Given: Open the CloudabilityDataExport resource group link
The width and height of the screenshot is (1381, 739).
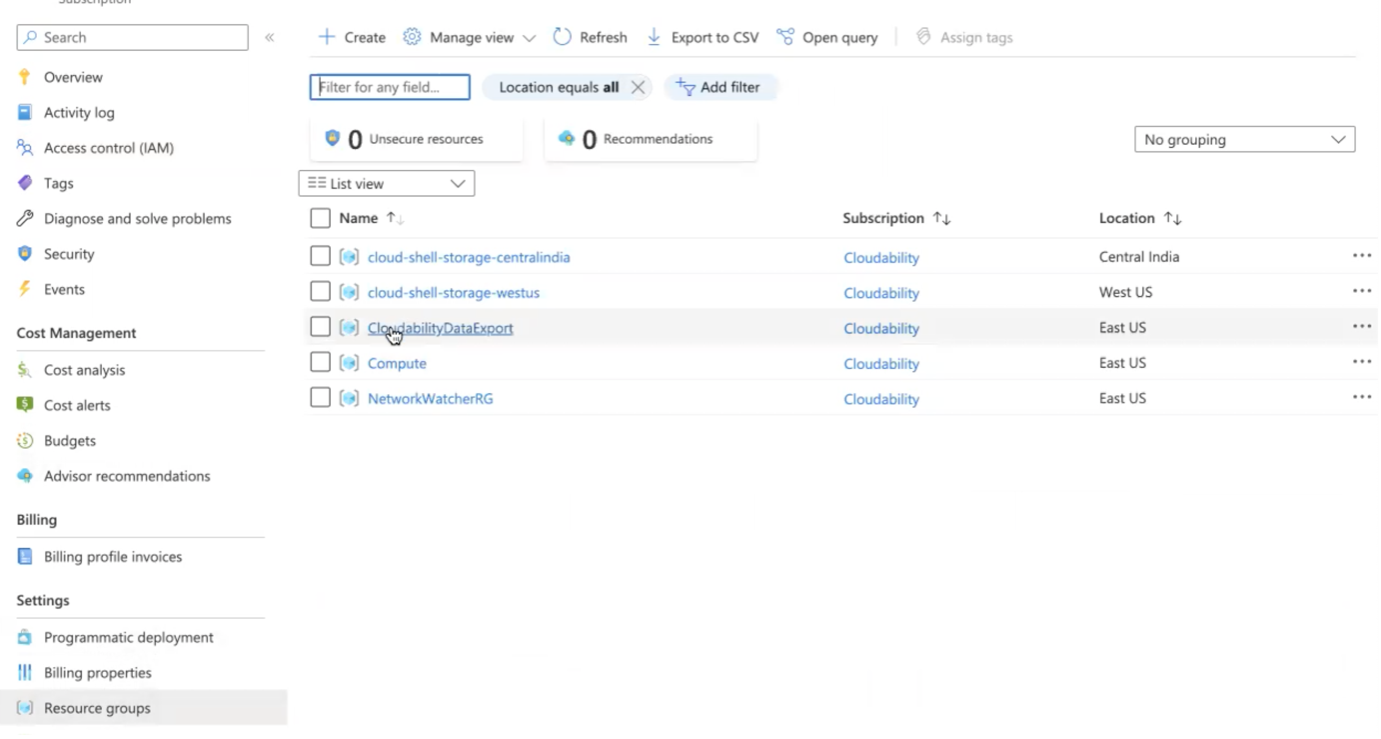Looking at the screenshot, I should [x=440, y=328].
